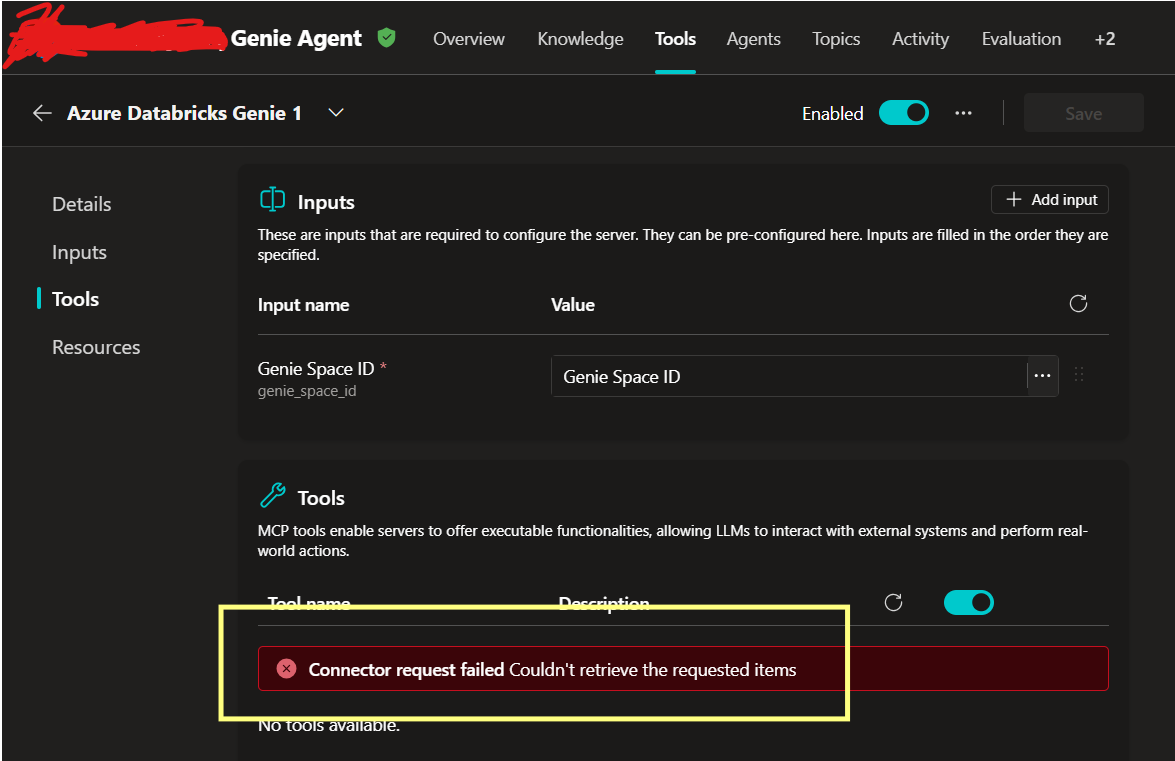Viewport: 1175px width, 761px height.
Task: Click the wrench icon of the Tools section
Action: pyautogui.click(x=272, y=496)
